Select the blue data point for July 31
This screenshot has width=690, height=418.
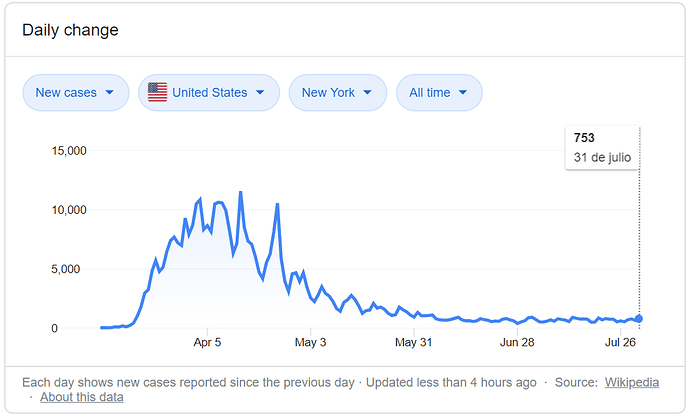pos(639,319)
